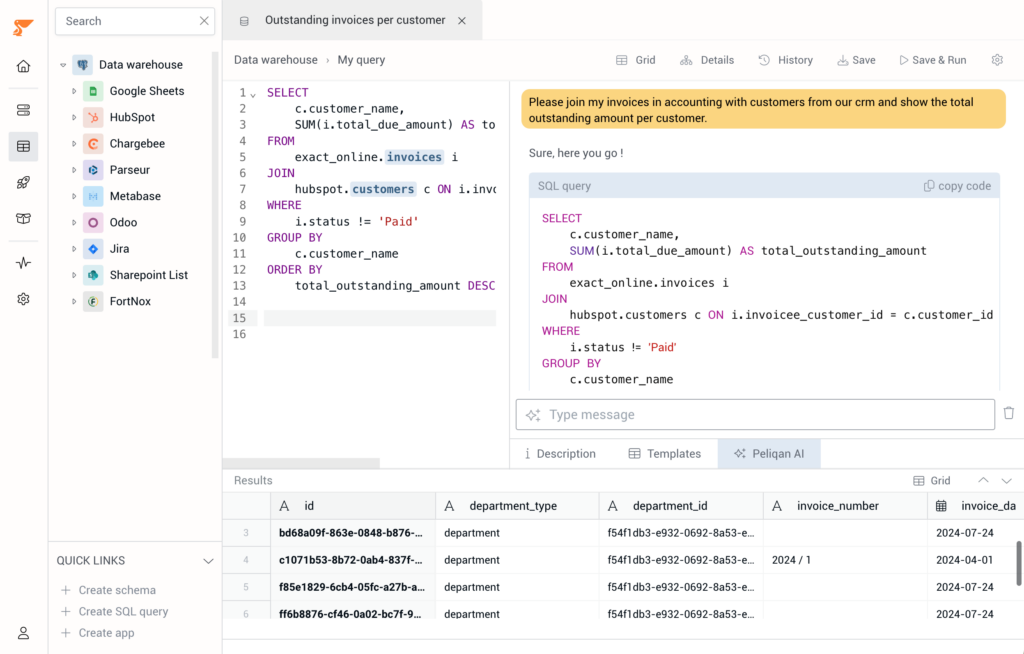Click the gear settings icon in query toolbar
This screenshot has width=1024, height=654.
click(997, 60)
